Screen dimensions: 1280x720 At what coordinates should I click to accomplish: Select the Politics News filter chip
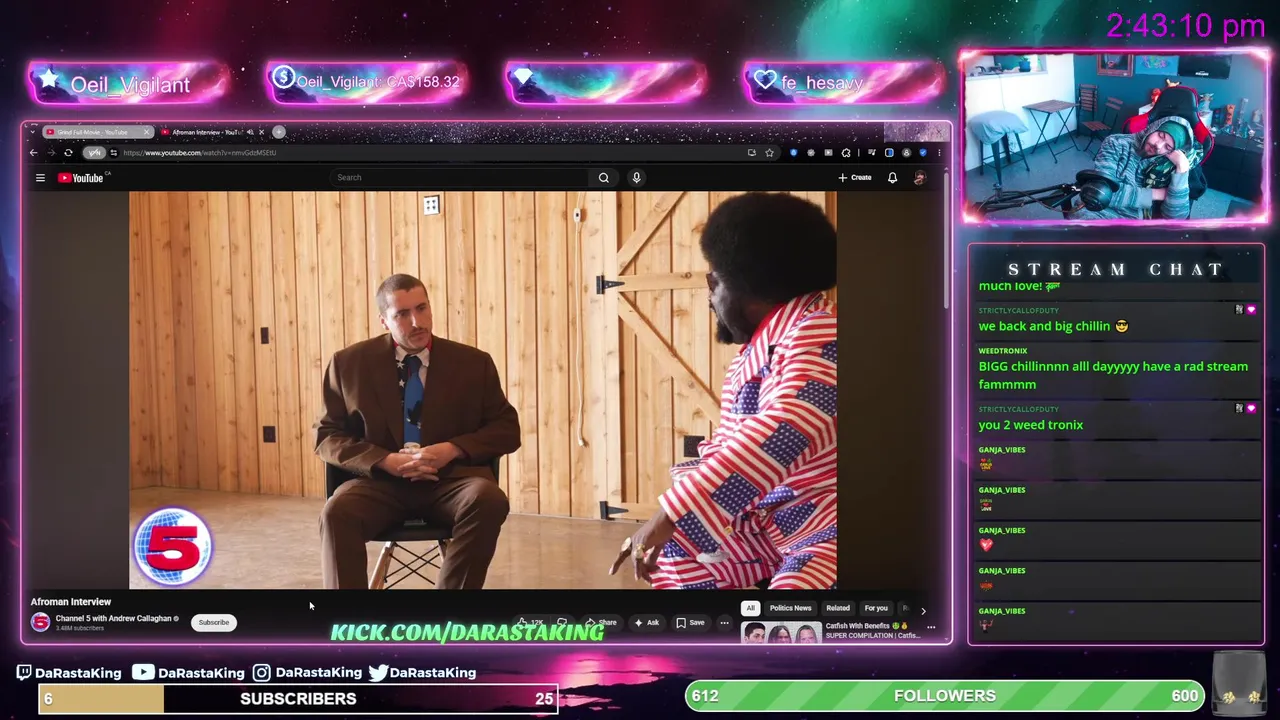(790, 608)
